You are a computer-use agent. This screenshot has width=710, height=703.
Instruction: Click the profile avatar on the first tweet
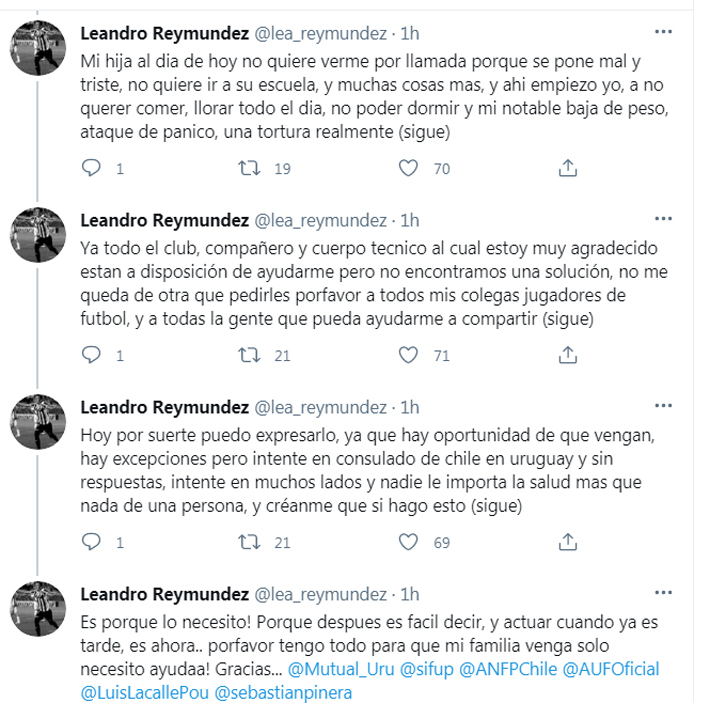38,51
